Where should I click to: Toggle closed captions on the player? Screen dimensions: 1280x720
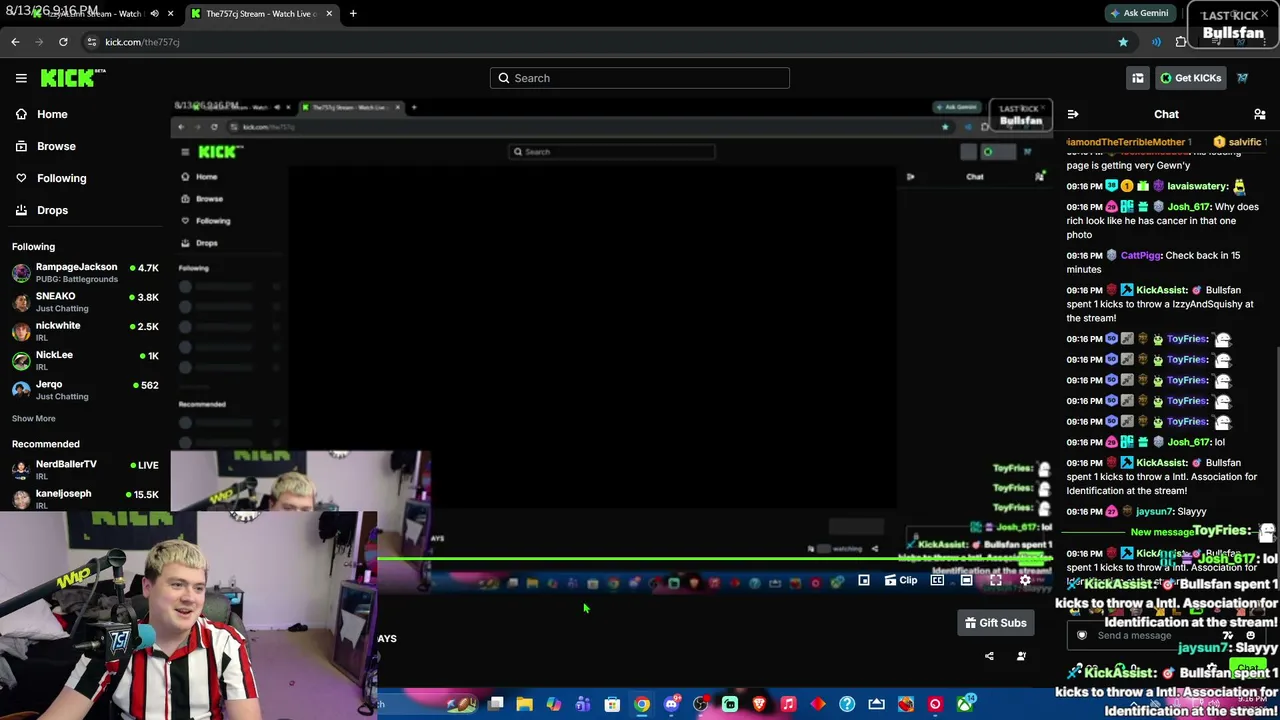(x=937, y=580)
